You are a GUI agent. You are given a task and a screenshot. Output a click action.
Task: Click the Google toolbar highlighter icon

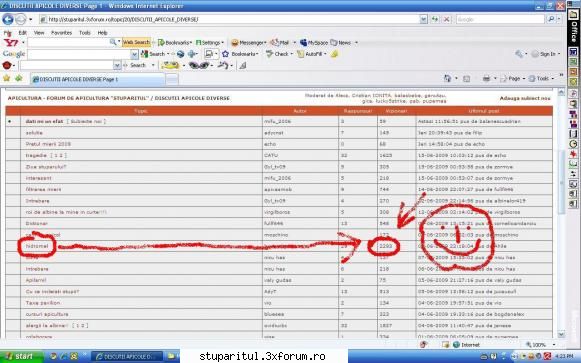tap(334, 54)
